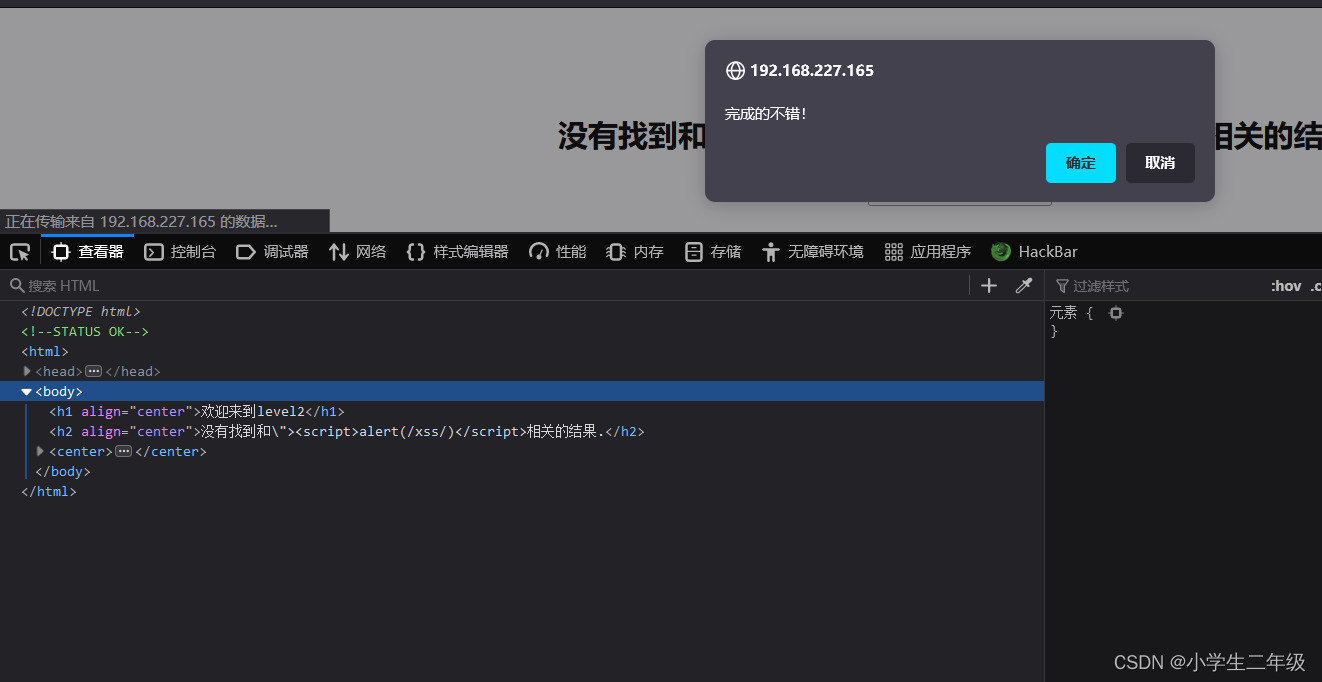Switch to the Debugger tab (调试器)
1322x682 pixels.
(x=272, y=252)
